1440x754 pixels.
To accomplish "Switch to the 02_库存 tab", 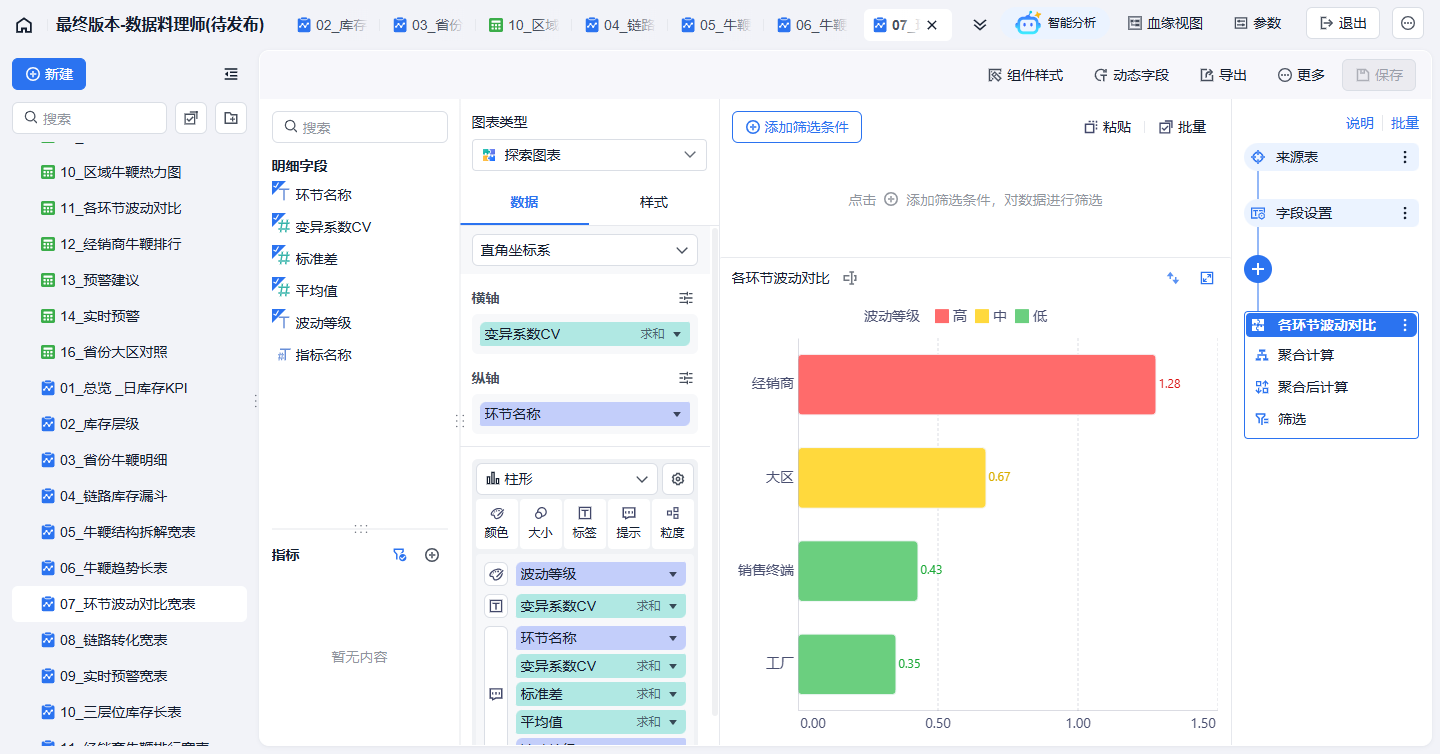I will (x=330, y=25).
